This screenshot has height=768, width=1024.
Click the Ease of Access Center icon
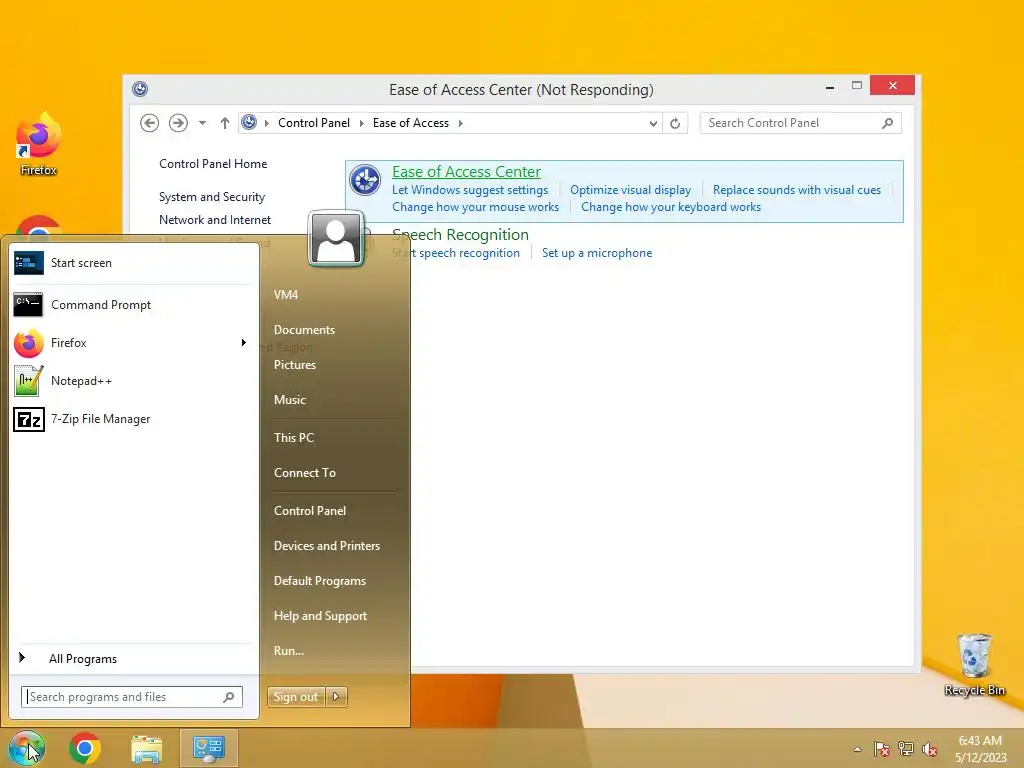(365, 180)
